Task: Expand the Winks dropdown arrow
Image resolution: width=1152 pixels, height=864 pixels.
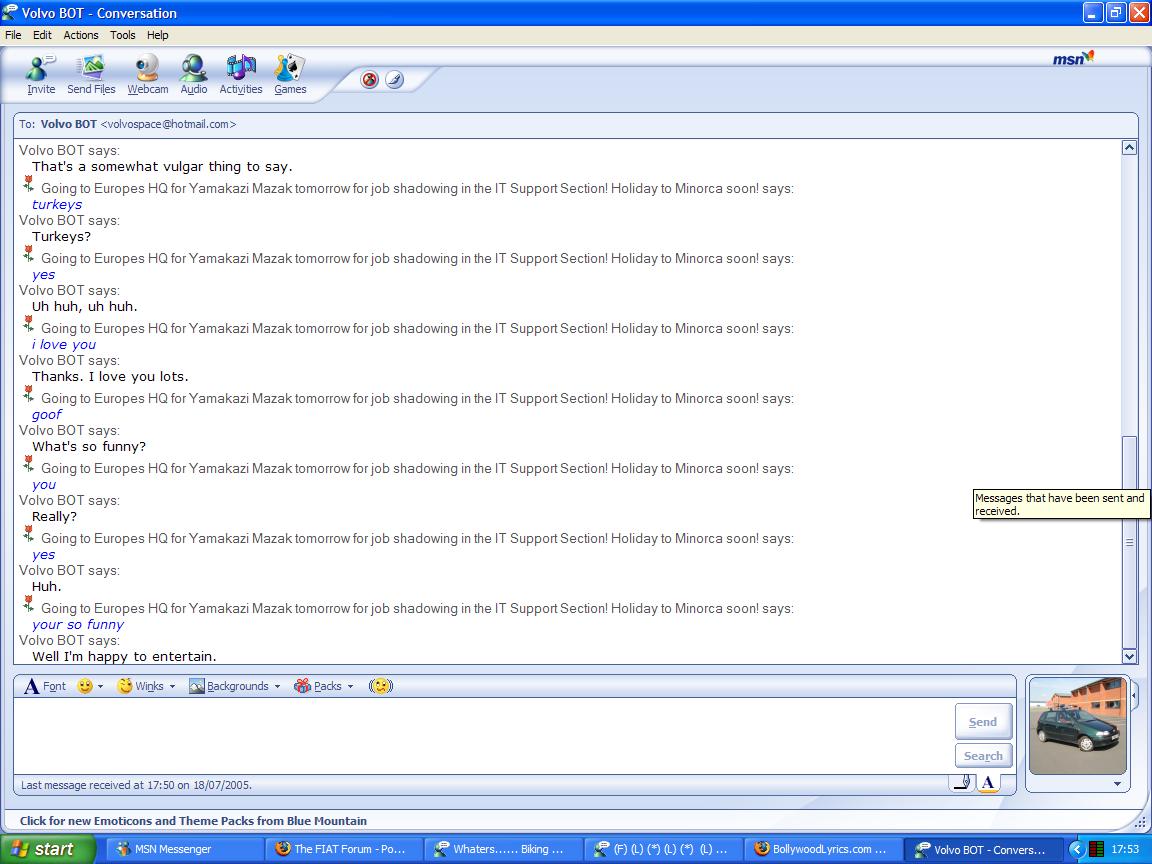Action: tap(173, 686)
